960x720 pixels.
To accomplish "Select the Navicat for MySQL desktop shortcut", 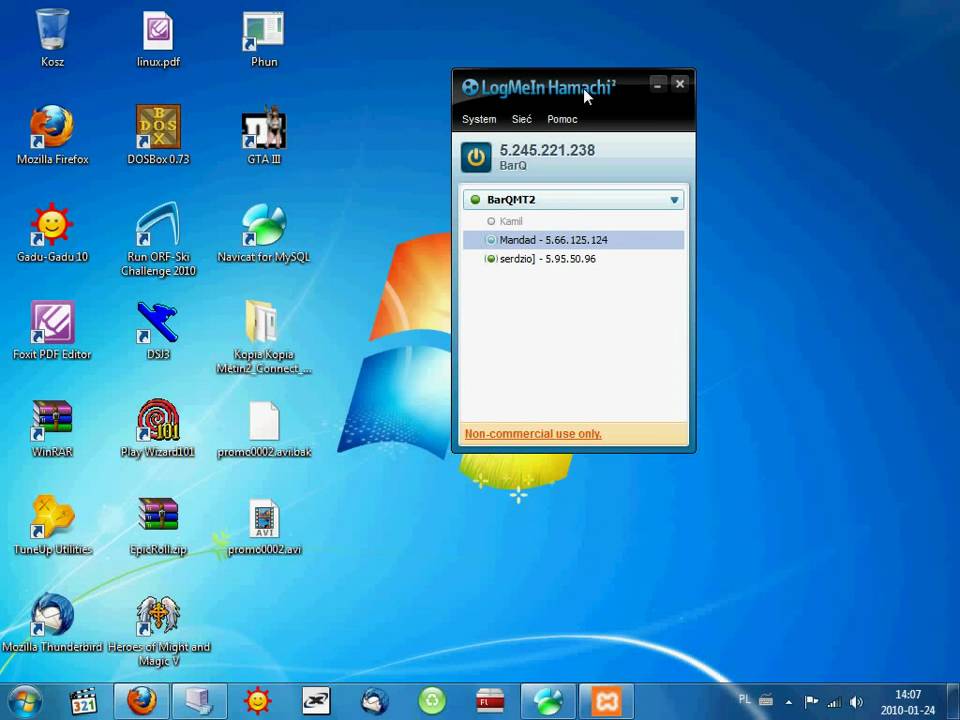I will (264, 233).
